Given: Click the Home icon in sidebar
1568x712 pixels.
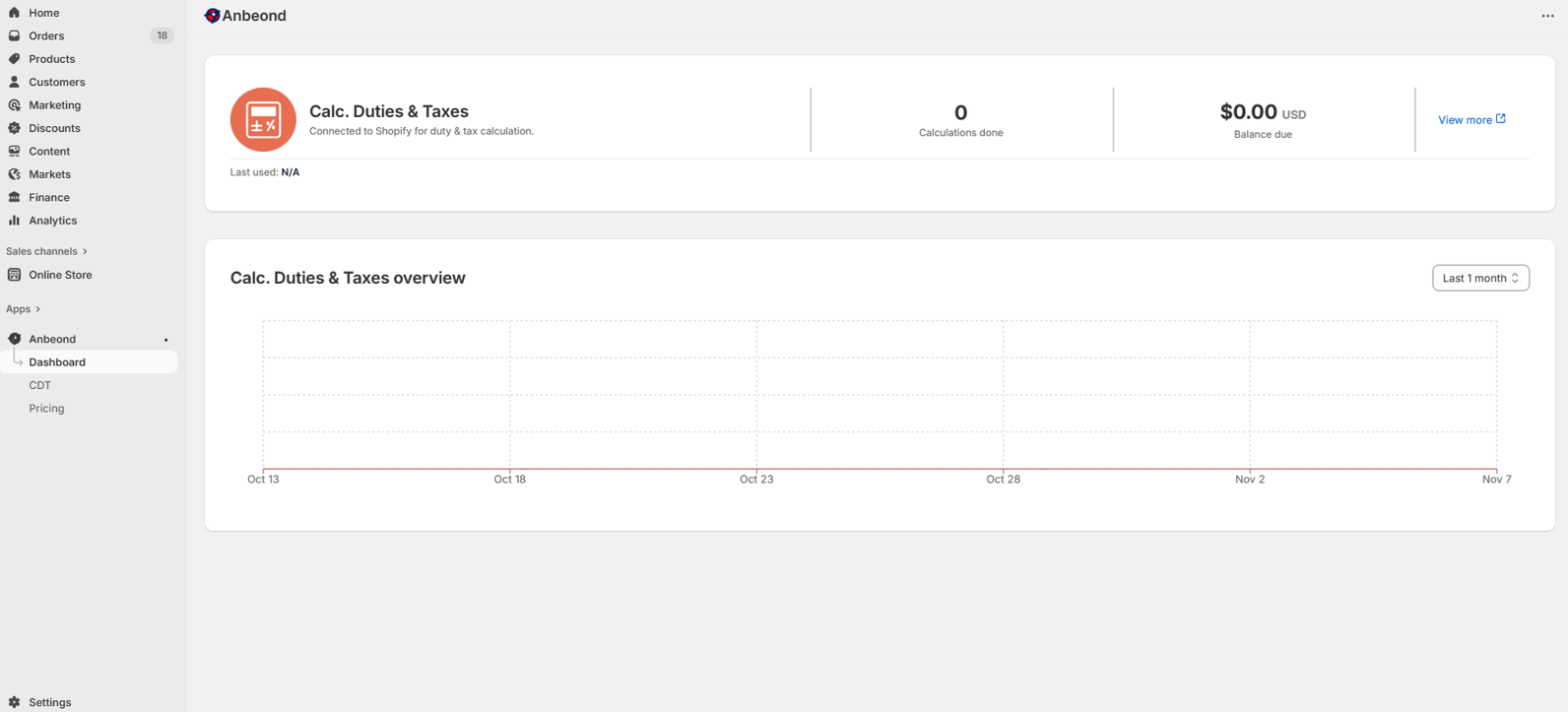Looking at the screenshot, I should 14,13.
